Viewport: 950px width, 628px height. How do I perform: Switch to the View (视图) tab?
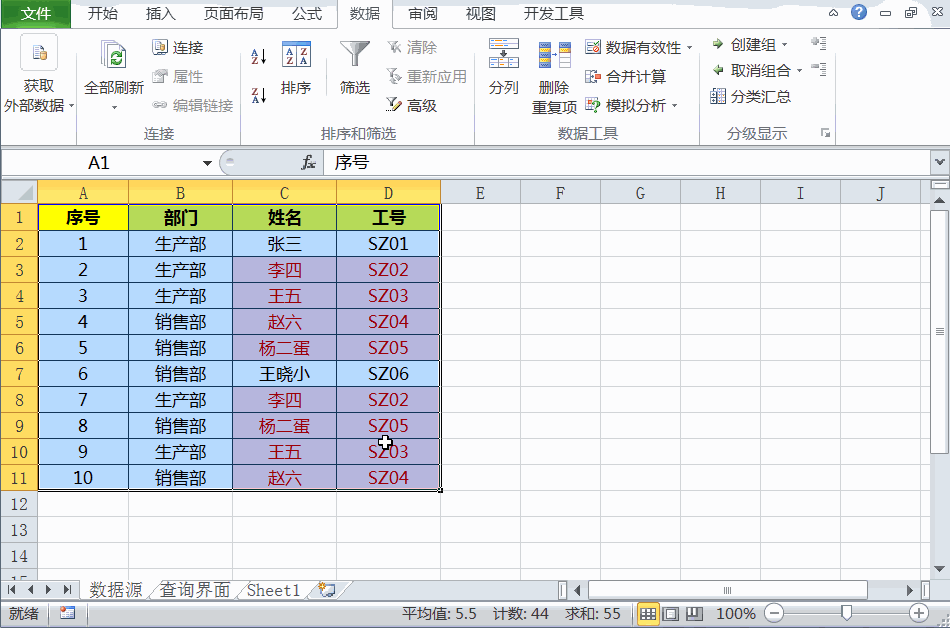(x=480, y=13)
